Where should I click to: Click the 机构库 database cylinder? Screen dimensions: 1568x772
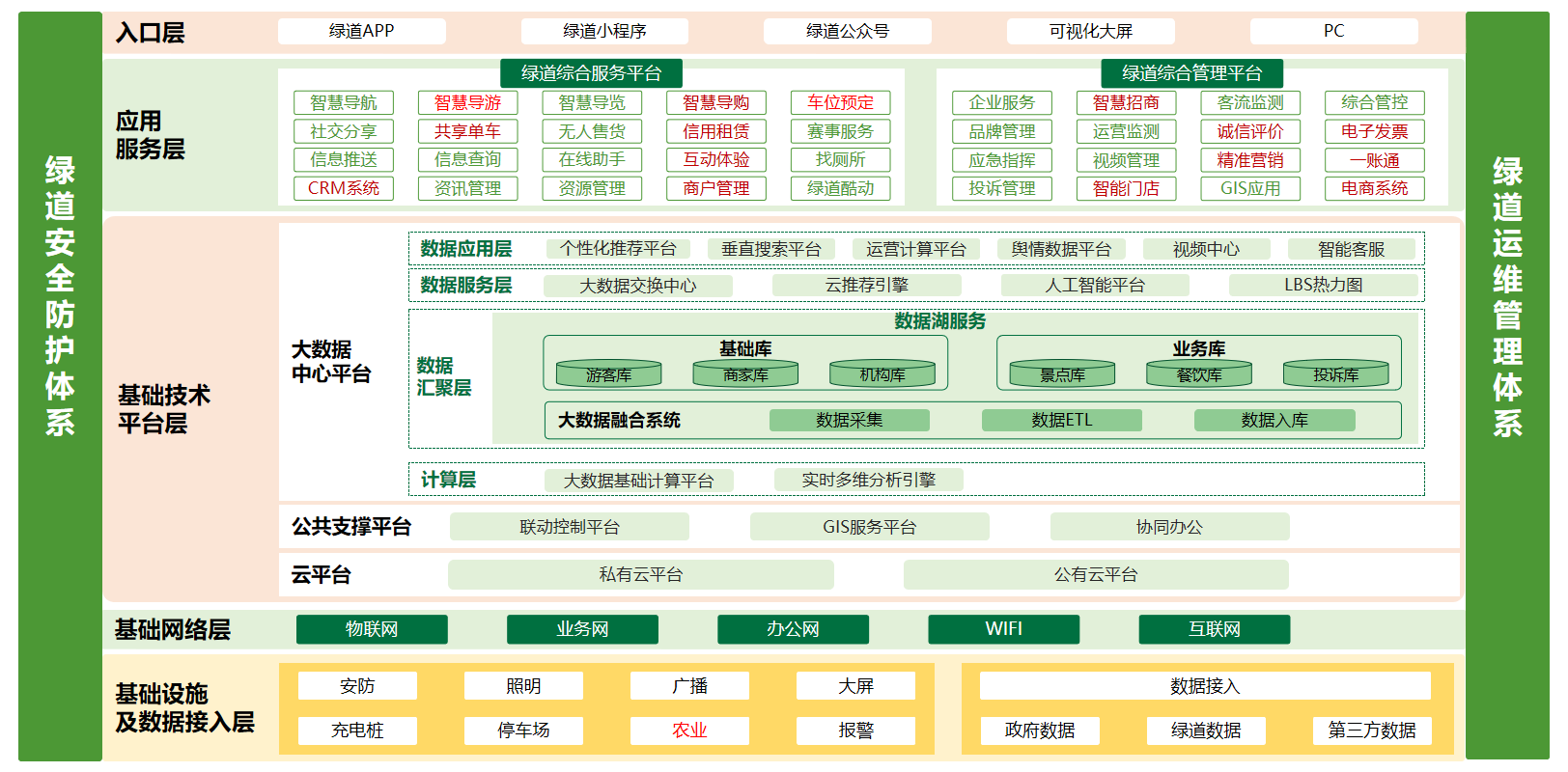click(882, 373)
